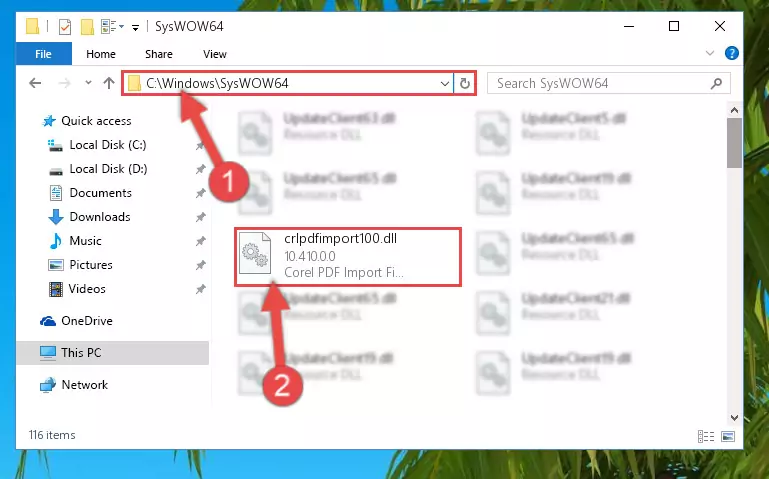Expand the ribbon with the chevron
Viewport: 769px width, 479px height.
[x=709, y=53]
